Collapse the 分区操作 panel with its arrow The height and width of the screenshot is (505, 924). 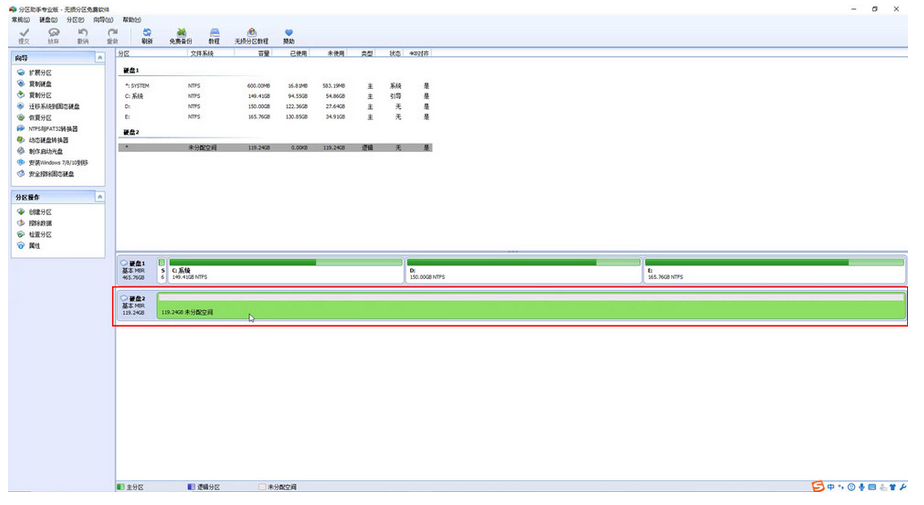(x=99, y=197)
